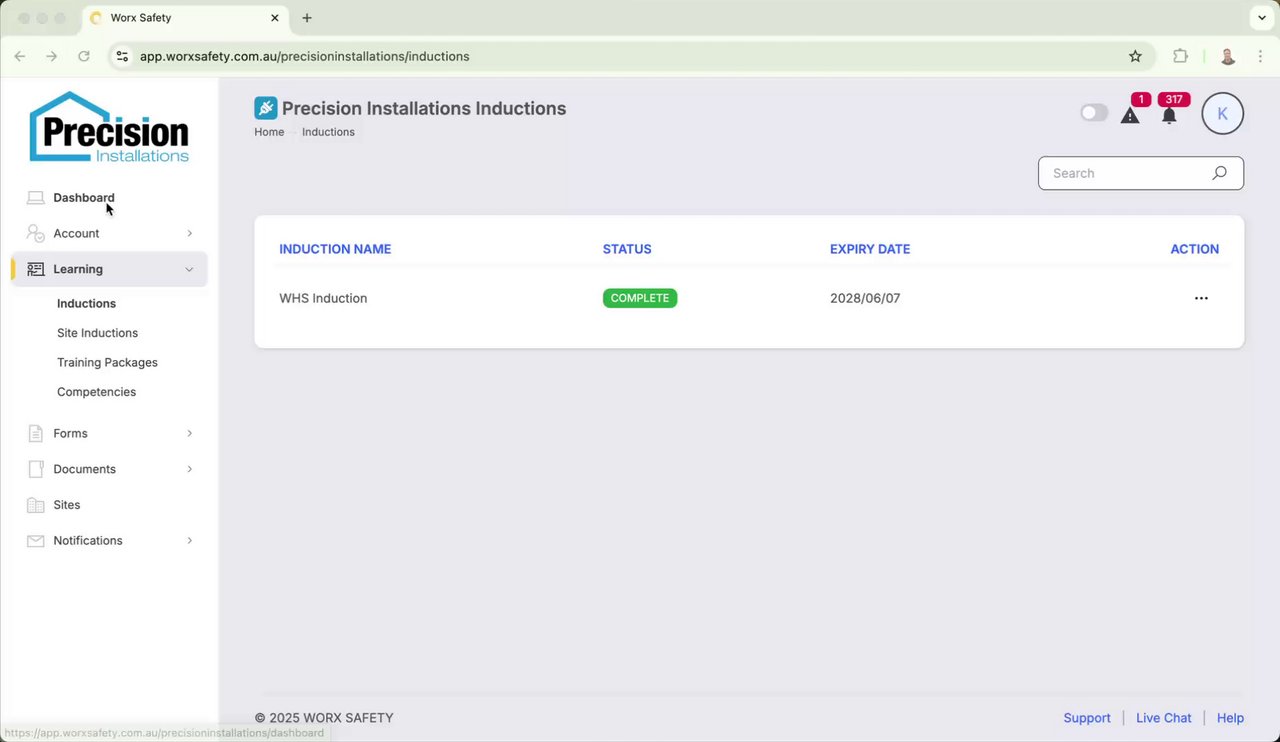Click the WHS Induction row name

tap(323, 298)
